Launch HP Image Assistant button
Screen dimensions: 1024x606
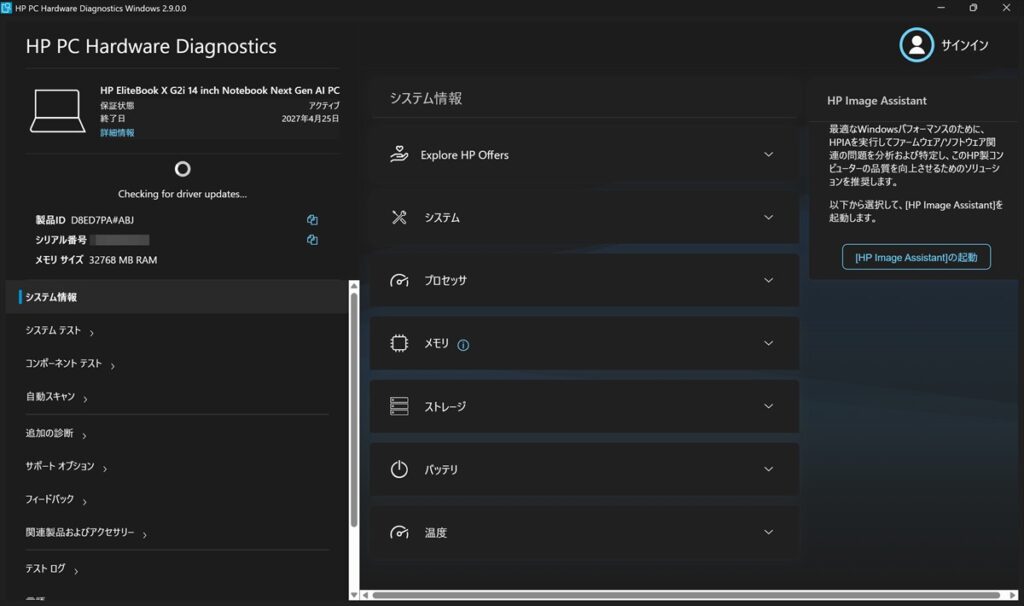pos(916,257)
